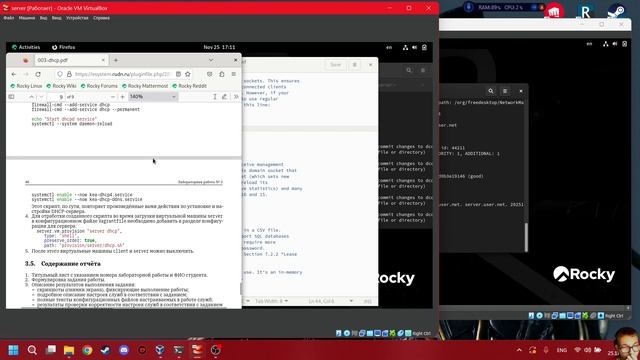Select the PDF text annotation tool
Viewport: 640px width, 360px height.
point(215,97)
